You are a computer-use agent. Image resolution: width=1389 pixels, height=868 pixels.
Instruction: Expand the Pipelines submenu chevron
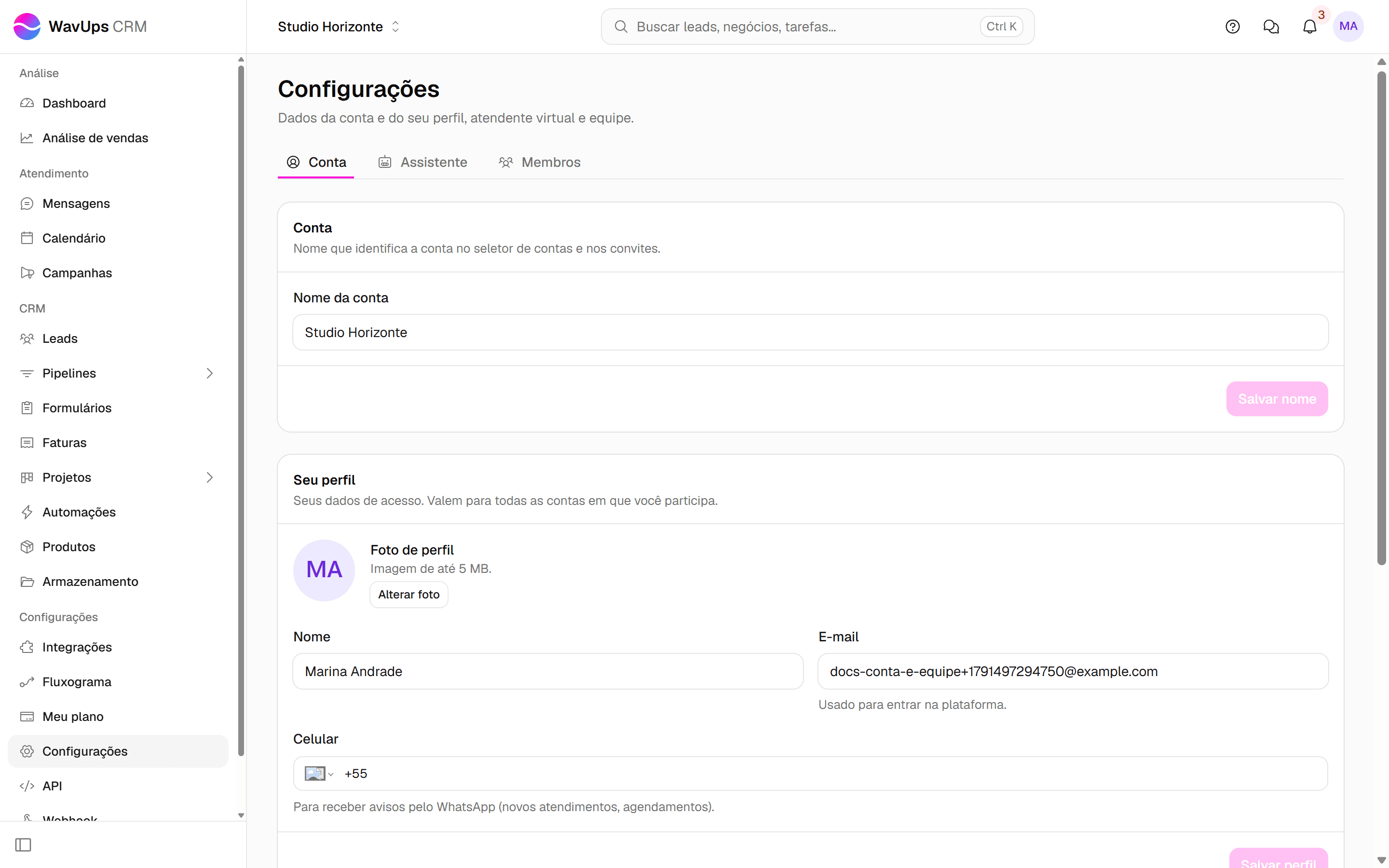(209, 373)
